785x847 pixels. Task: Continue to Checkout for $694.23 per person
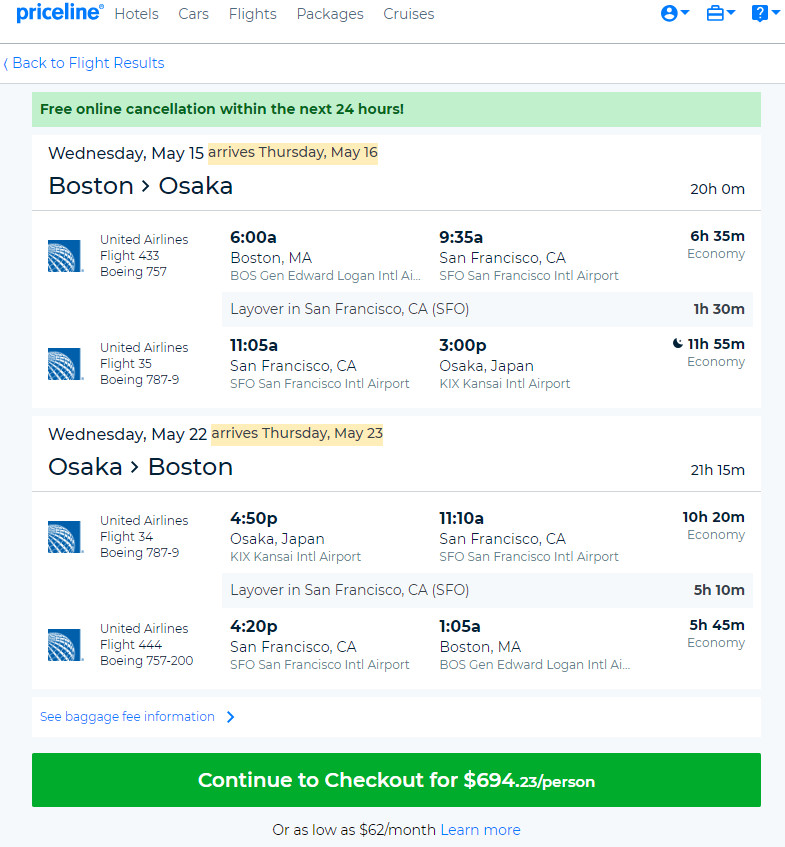pos(396,780)
